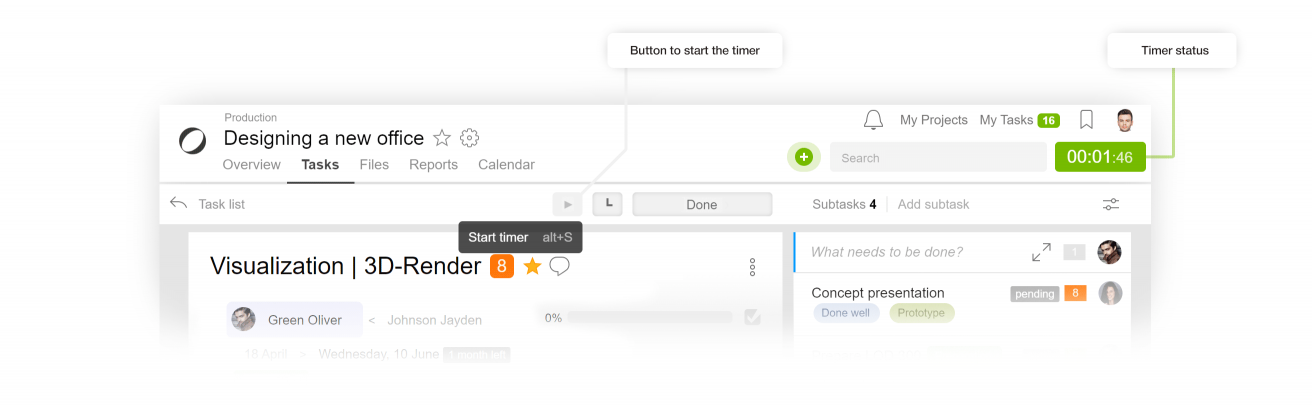This screenshot has width=1312, height=405.
Task: Open the Reports tab
Action: click(x=433, y=165)
